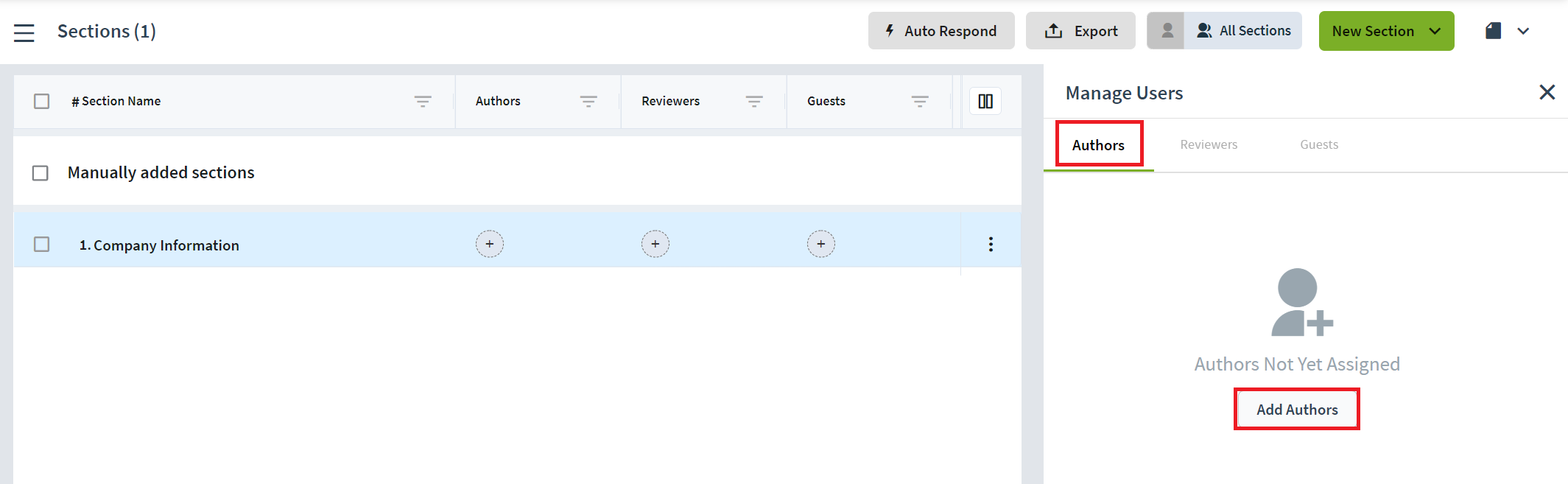Click the '1. Company Information' section name
The image size is (1568, 484).
click(x=159, y=245)
